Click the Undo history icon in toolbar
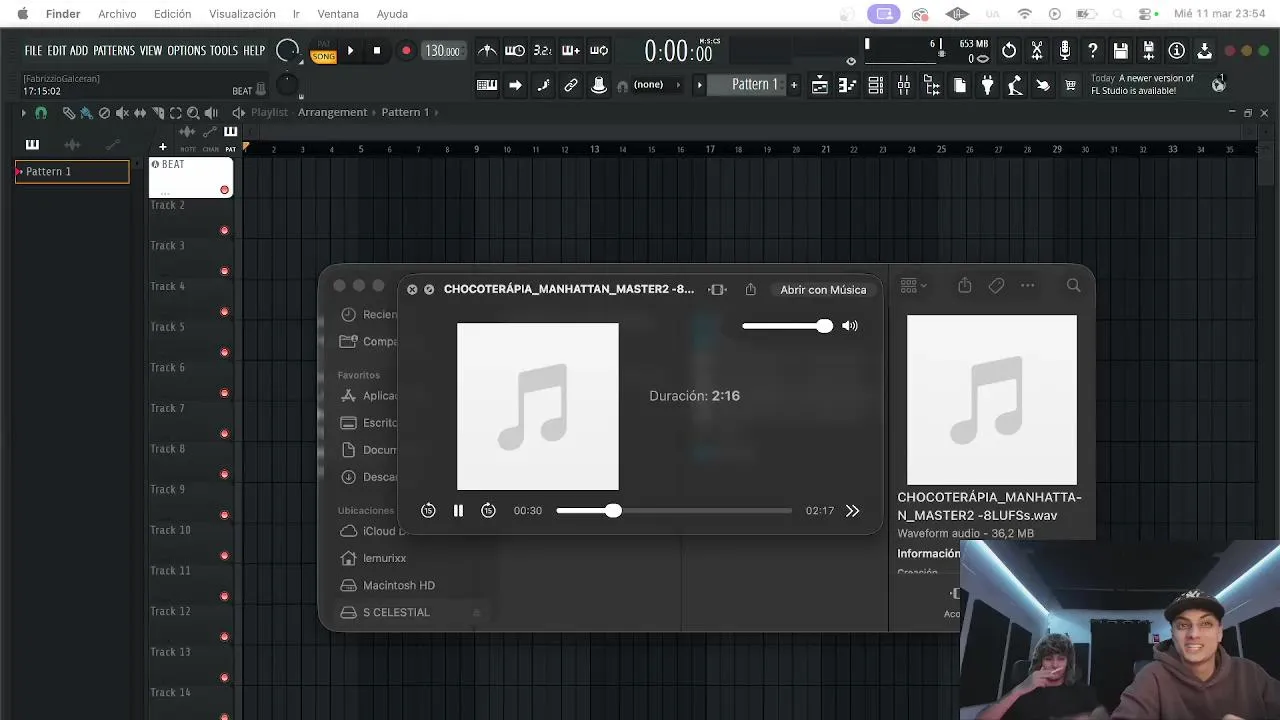 [1009, 51]
